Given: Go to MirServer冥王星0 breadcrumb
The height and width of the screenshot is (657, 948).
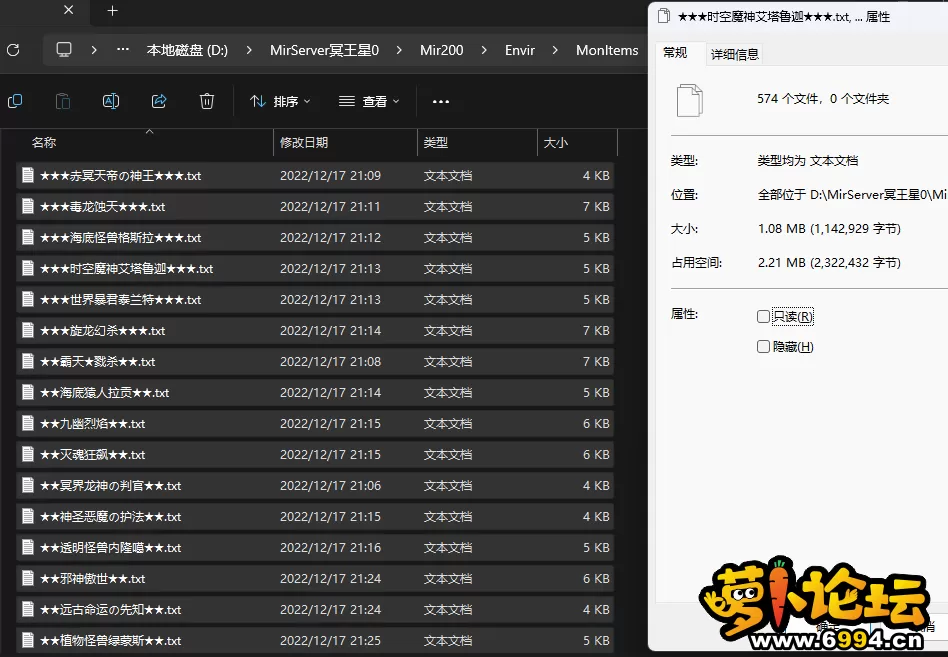Looking at the screenshot, I should tap(324, 50).
